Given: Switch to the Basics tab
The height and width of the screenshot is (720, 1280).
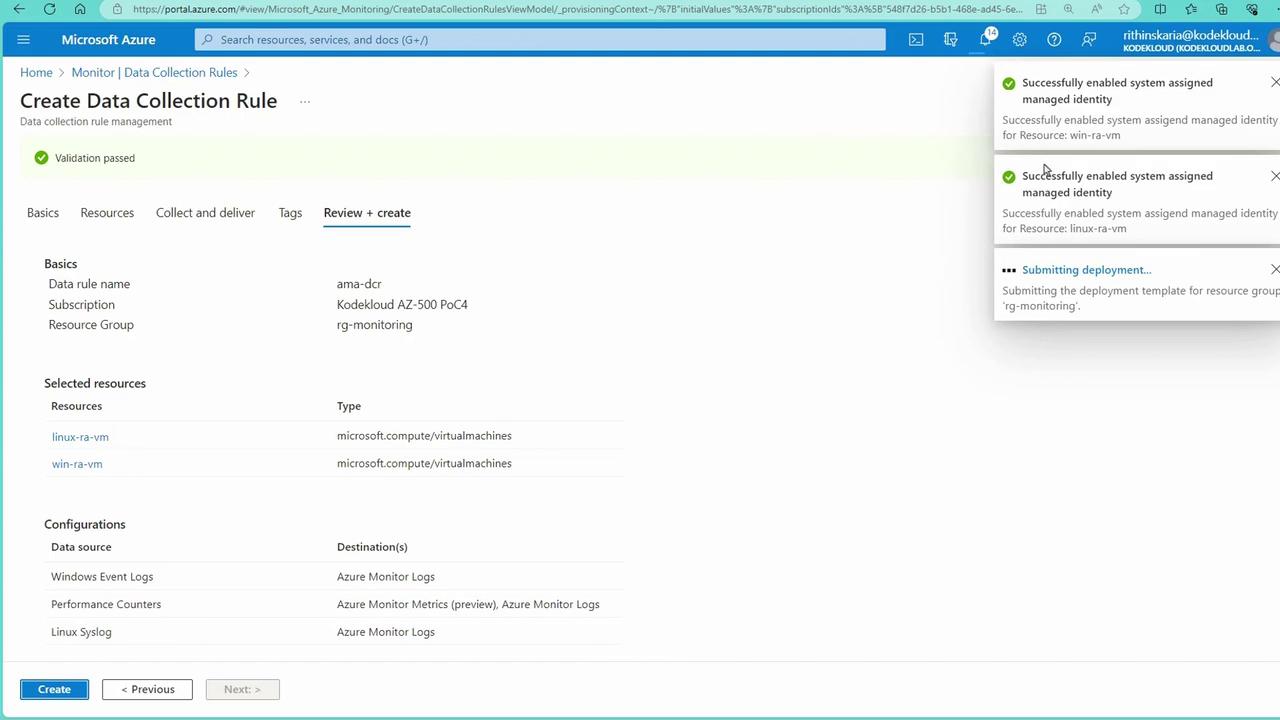Looking at the screenshot, I should pyautogui.click(x=43, y=213).
